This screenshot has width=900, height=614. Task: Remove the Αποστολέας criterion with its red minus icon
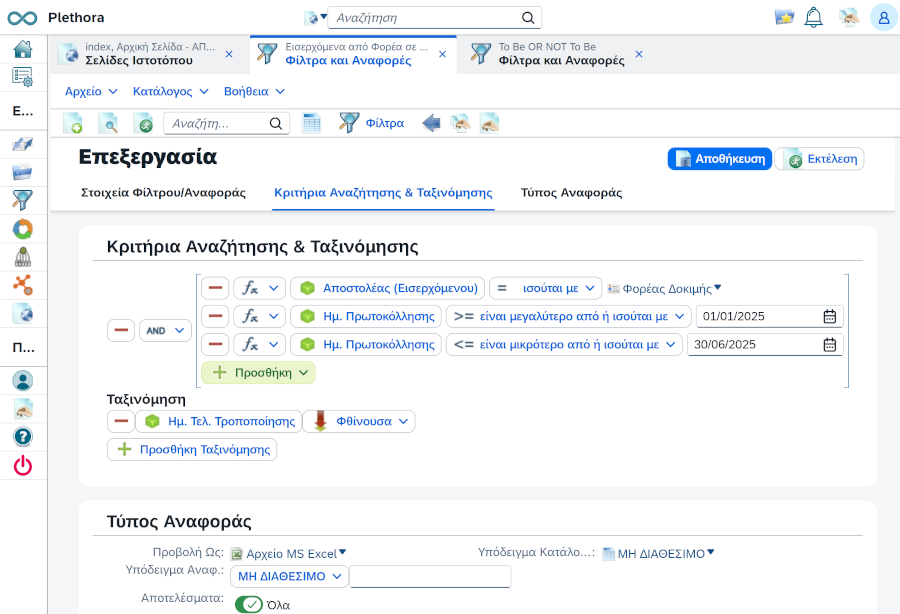214,287
